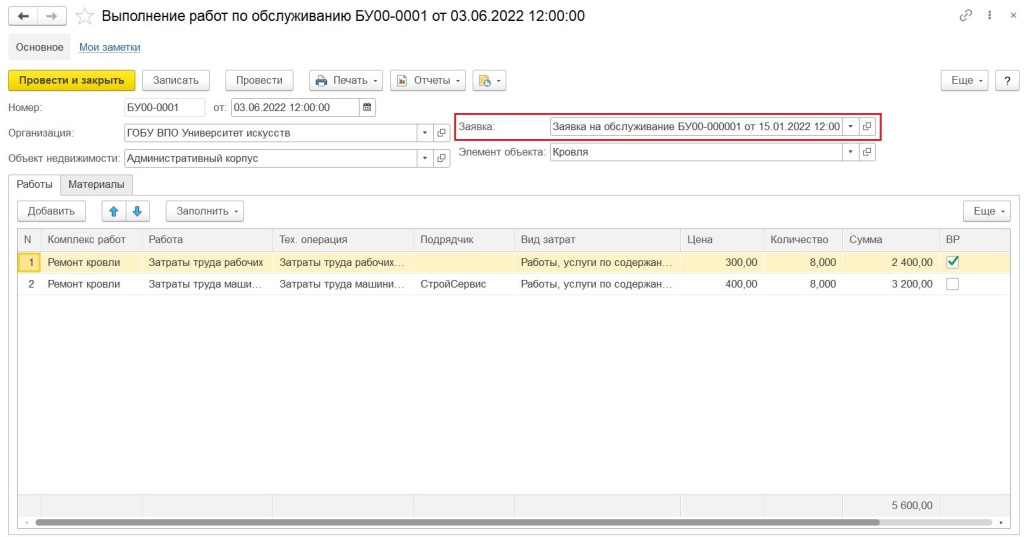Uncheck ВР checkbox in first row

point(952,262)
